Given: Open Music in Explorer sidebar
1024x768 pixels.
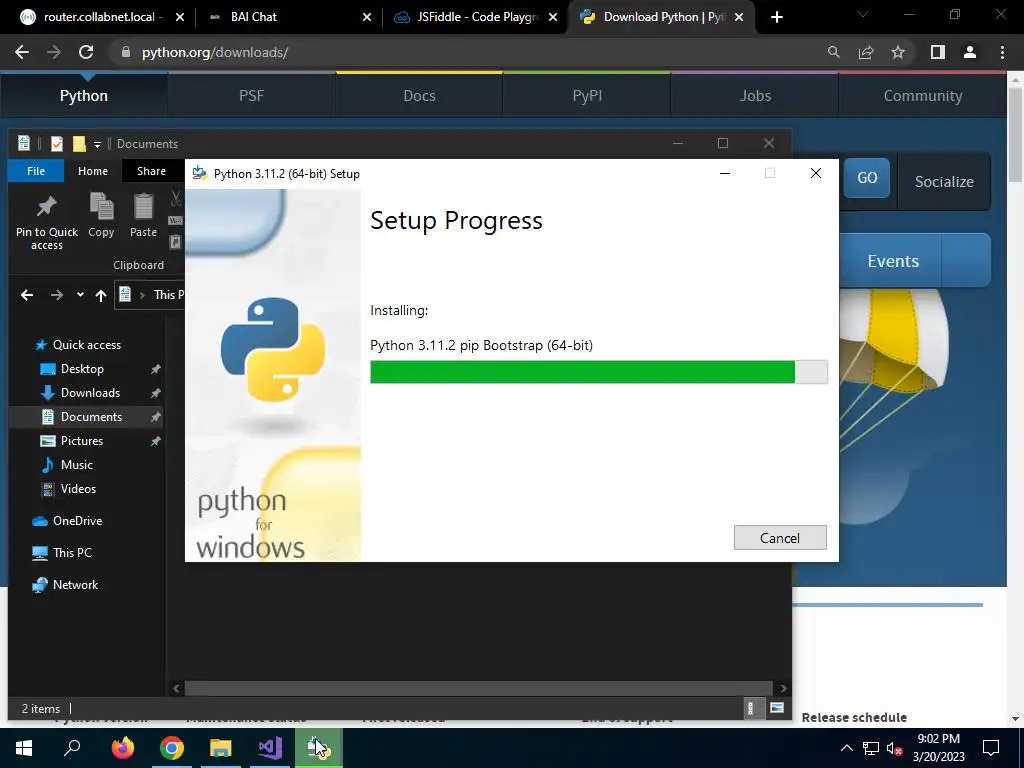Looking at the screenshot, I should pyautogui.click(x=76, y=465).
